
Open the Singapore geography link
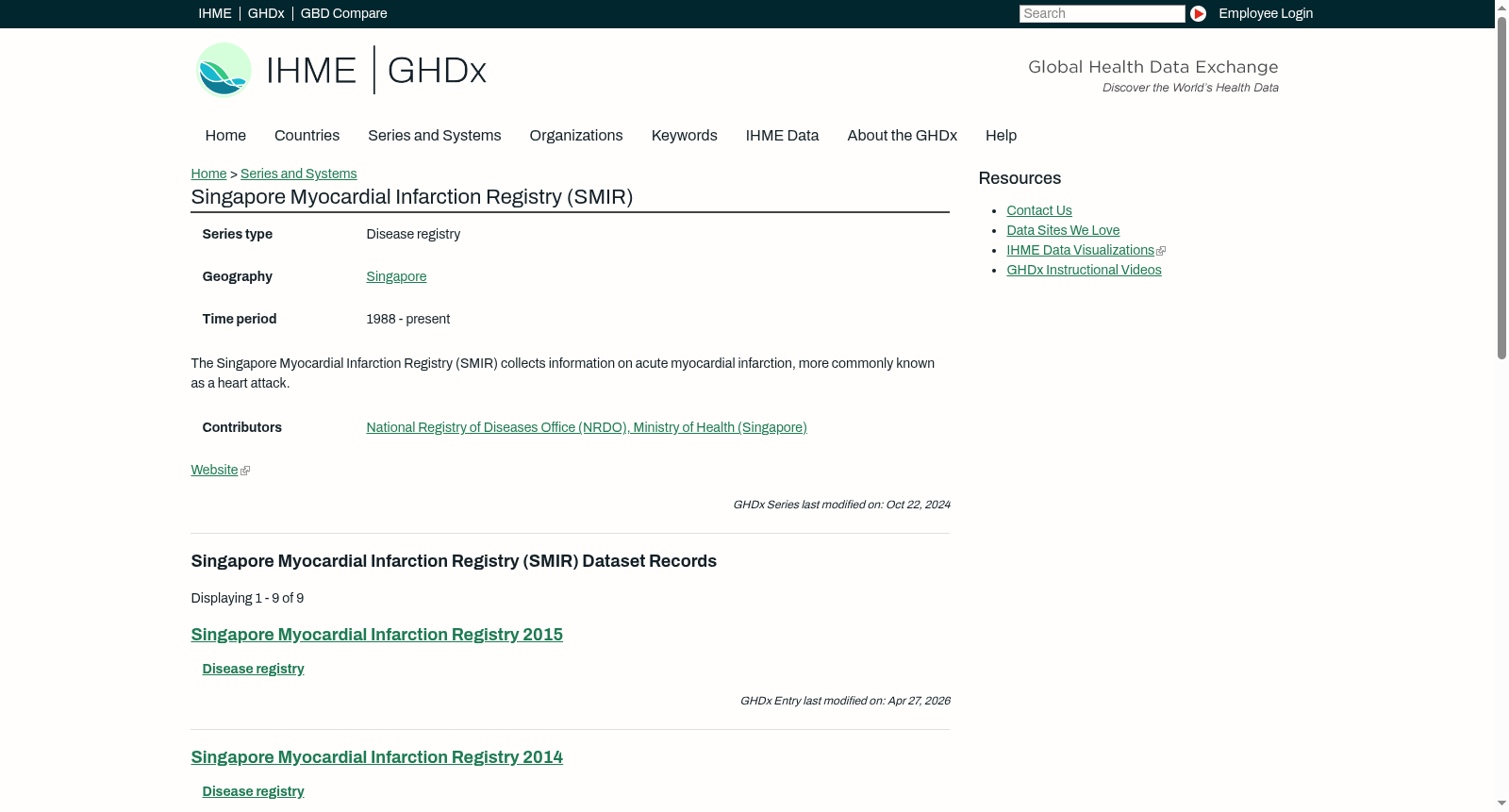(396, 277)
